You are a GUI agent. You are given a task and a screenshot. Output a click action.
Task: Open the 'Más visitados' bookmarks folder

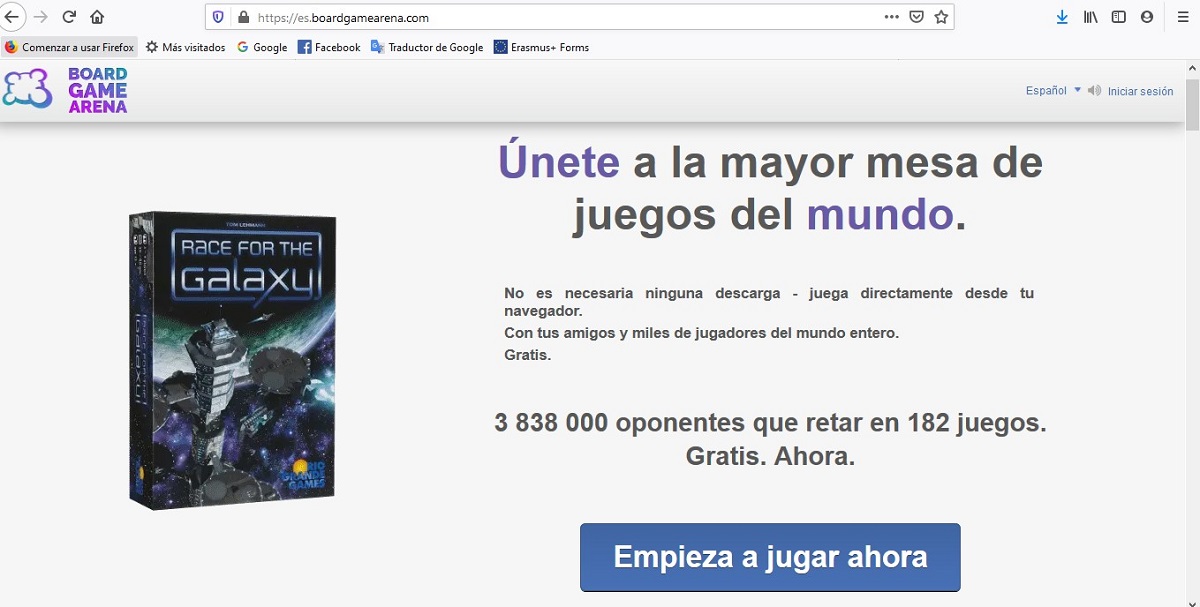pyautogui.click(x=185, y=47)
